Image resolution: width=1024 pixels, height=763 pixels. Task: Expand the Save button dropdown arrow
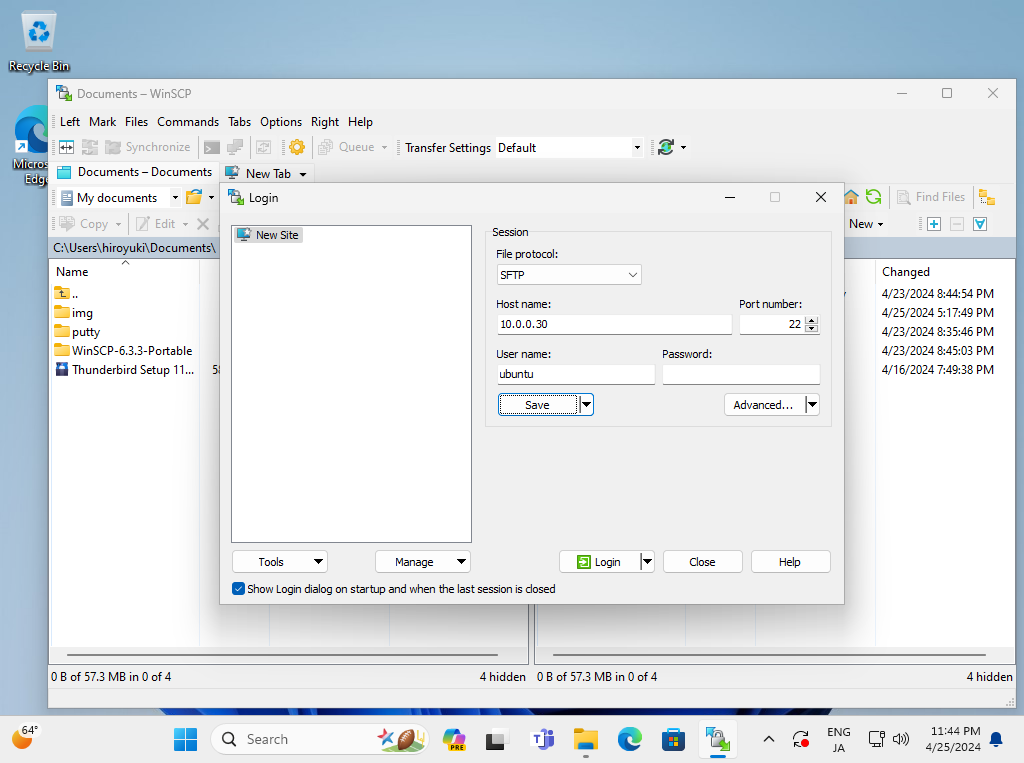(586, 405)
